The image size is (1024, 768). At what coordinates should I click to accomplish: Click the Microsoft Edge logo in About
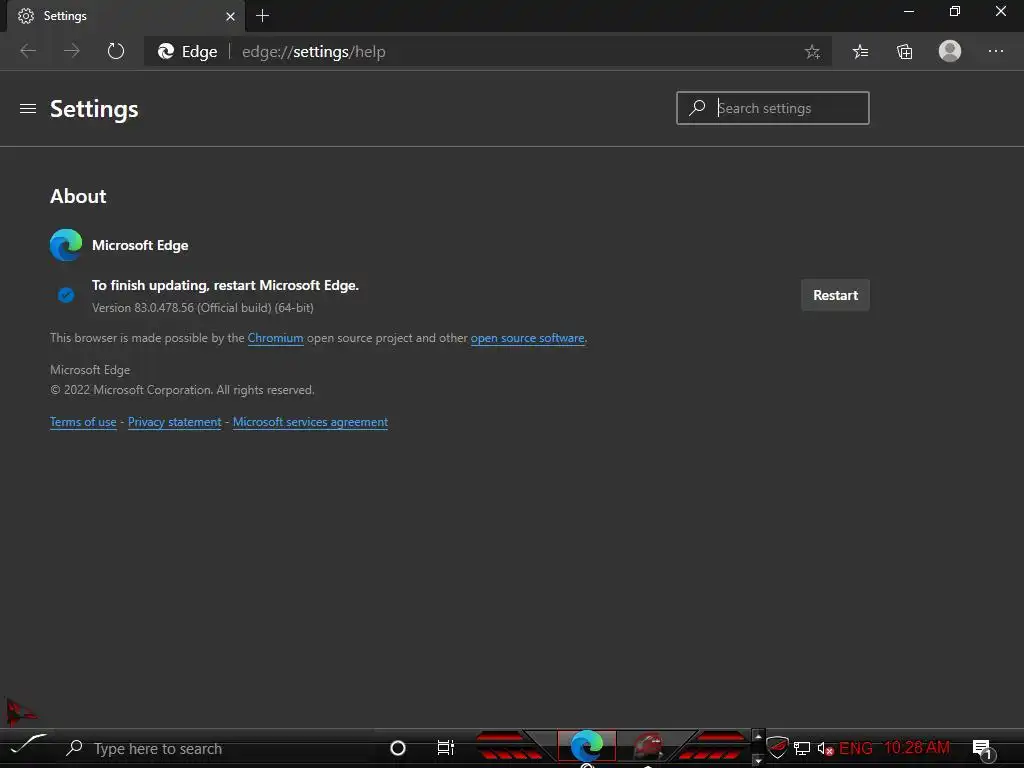click(x=66, y=245)
